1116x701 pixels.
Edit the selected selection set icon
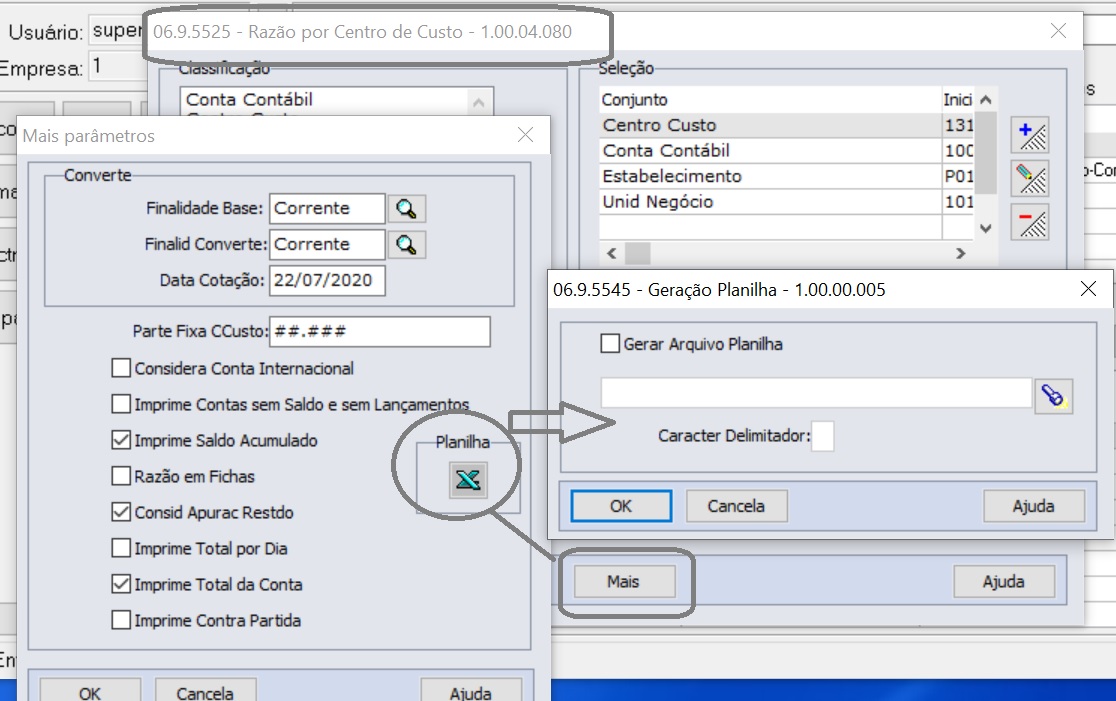pos(1030,179)
